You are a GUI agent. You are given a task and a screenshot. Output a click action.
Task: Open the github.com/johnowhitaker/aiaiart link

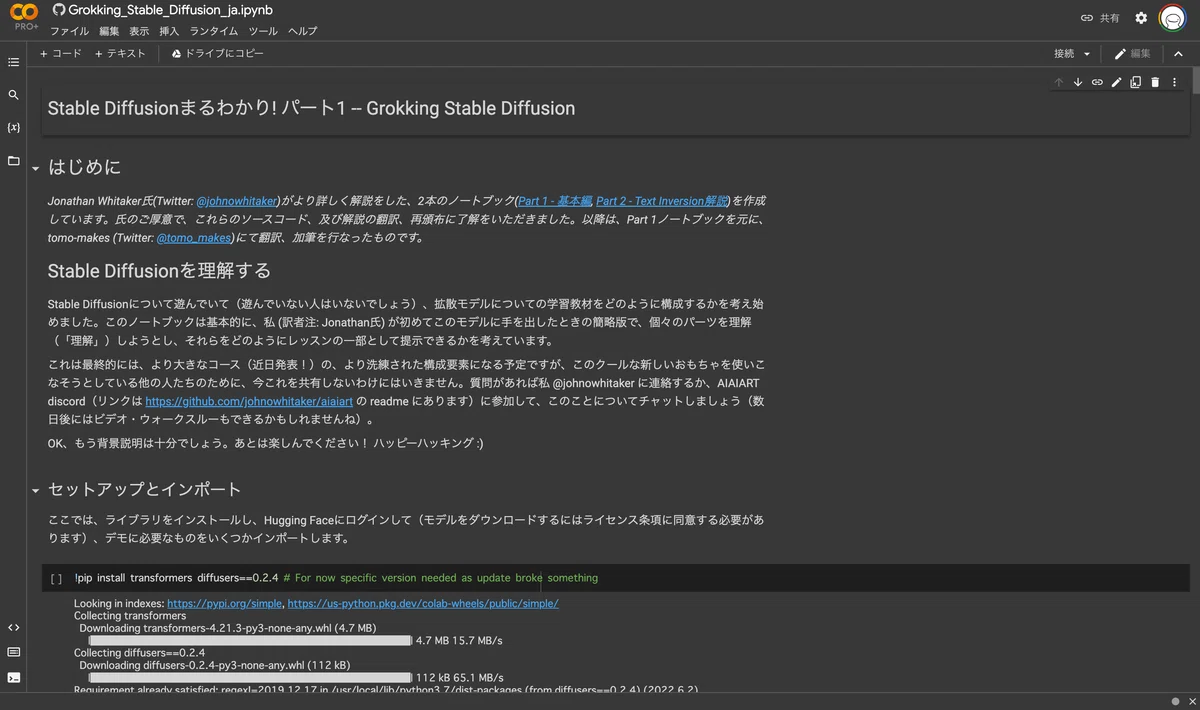pyautogui.click(x=249, y=400)
